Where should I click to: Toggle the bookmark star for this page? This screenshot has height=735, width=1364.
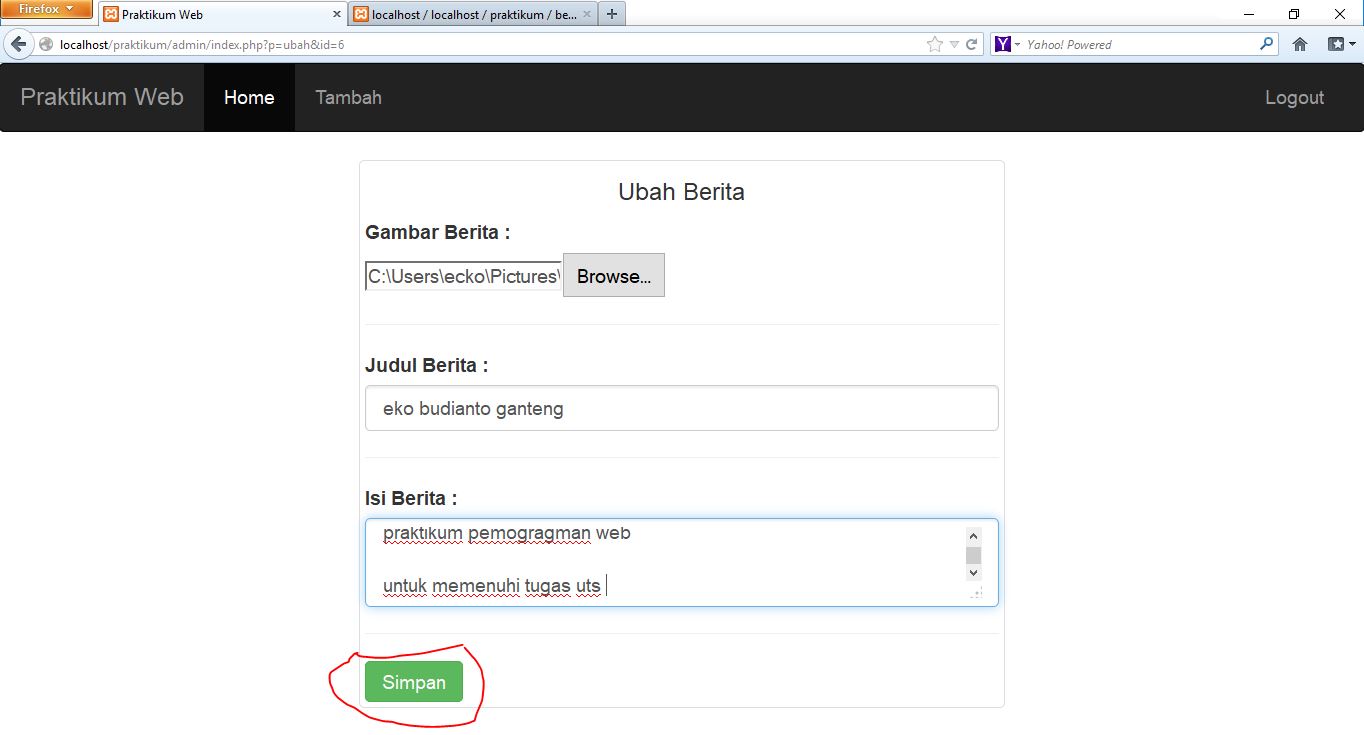934,43
